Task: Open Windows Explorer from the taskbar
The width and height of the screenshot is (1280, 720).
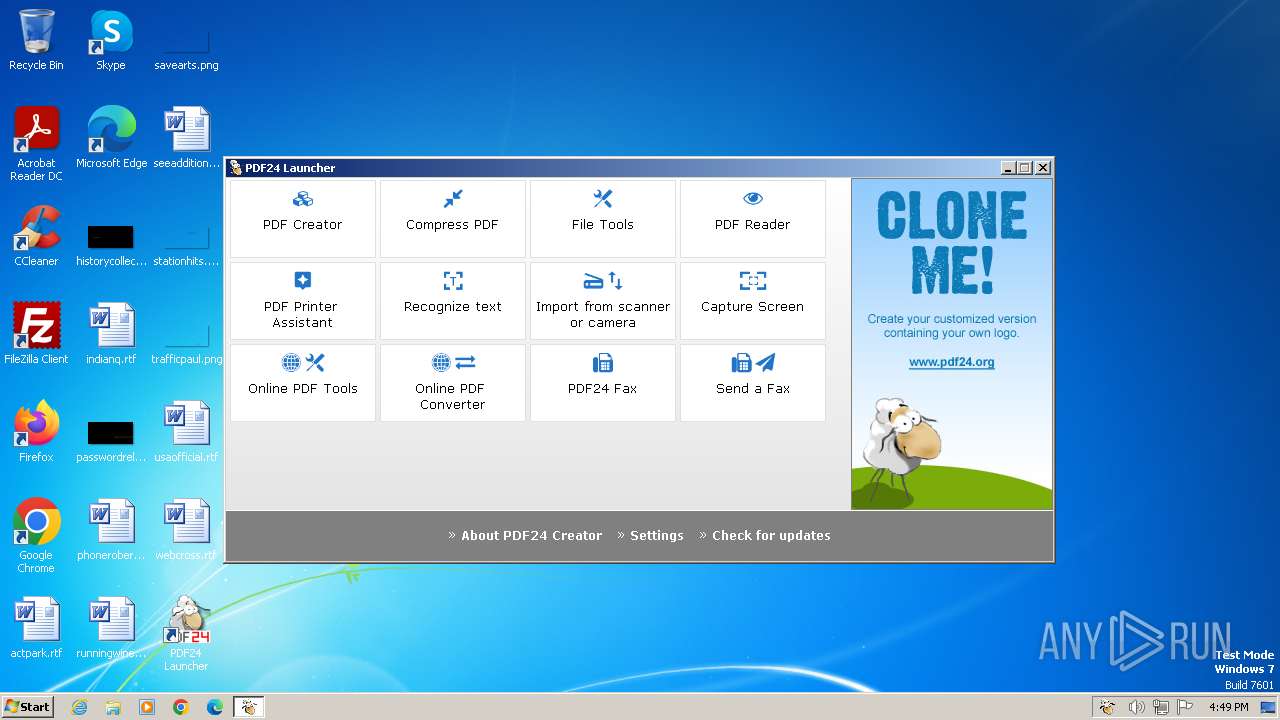Action: point(113,707)
